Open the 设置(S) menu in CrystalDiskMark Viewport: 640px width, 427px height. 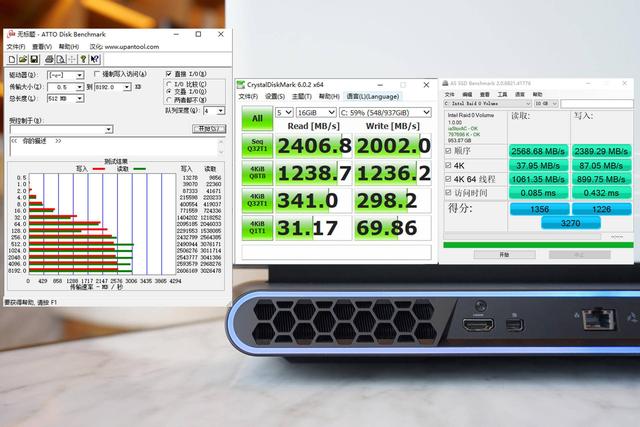(x=275, y=96)
